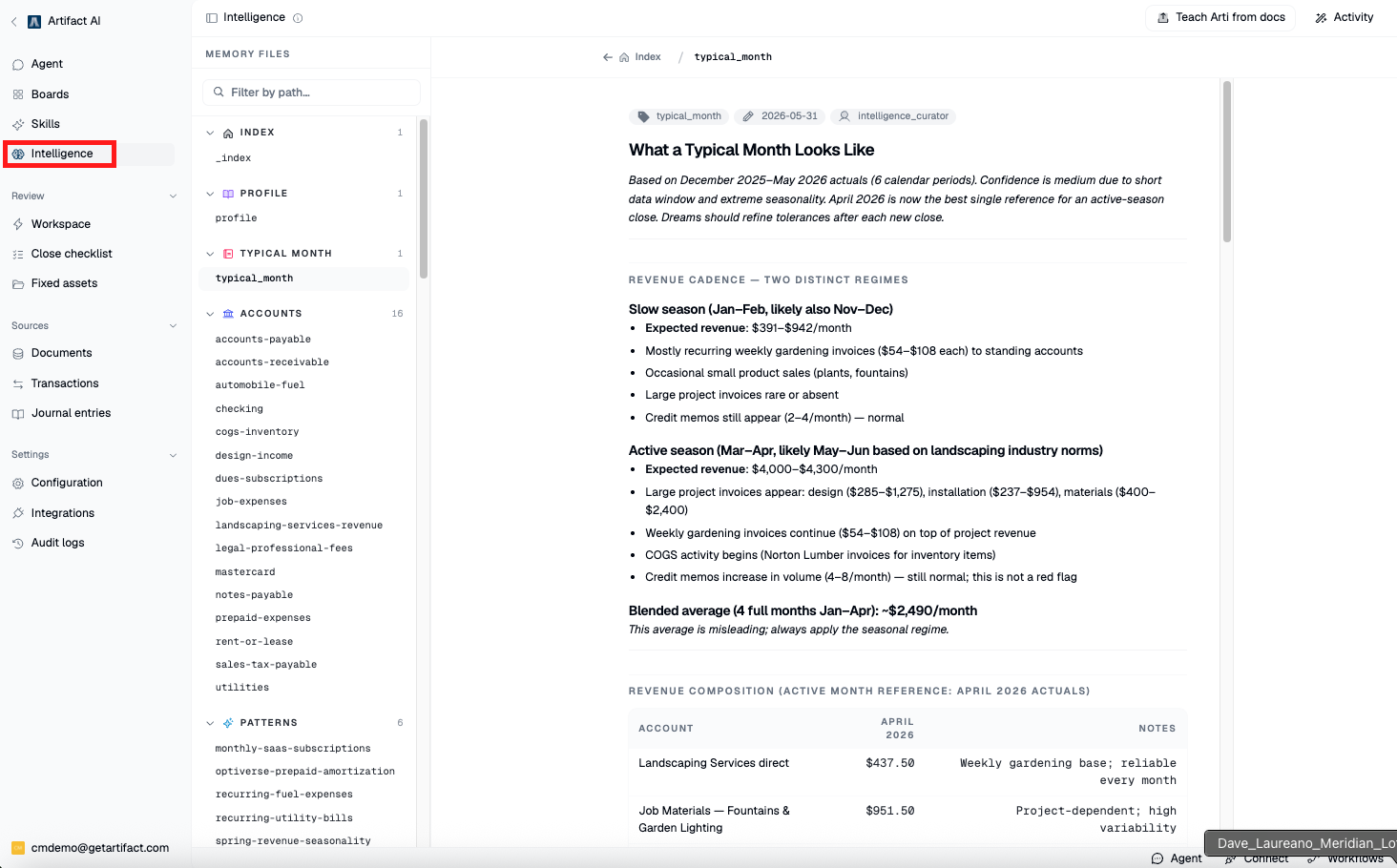The width and height of the screenshot is (1397, 868).
Task: Click the Teach Arti upload icon
Action: pos(1163,17)
